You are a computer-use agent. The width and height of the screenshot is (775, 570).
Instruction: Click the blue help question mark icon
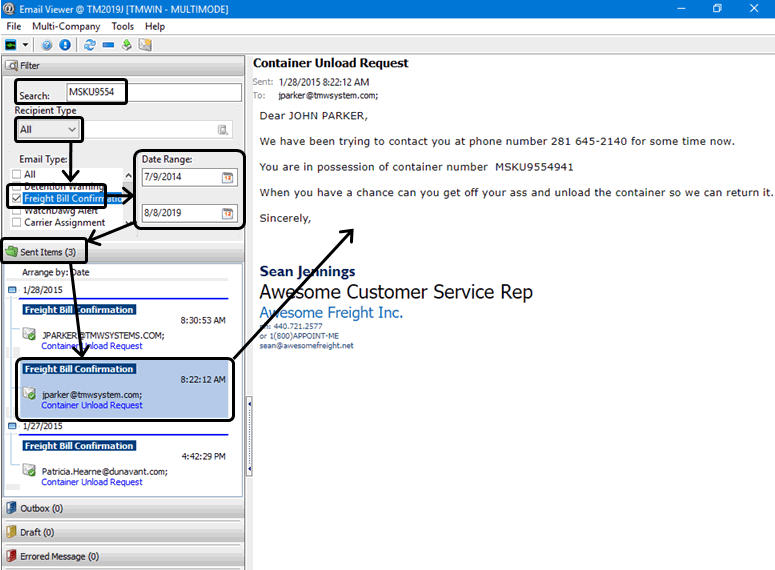47,45
